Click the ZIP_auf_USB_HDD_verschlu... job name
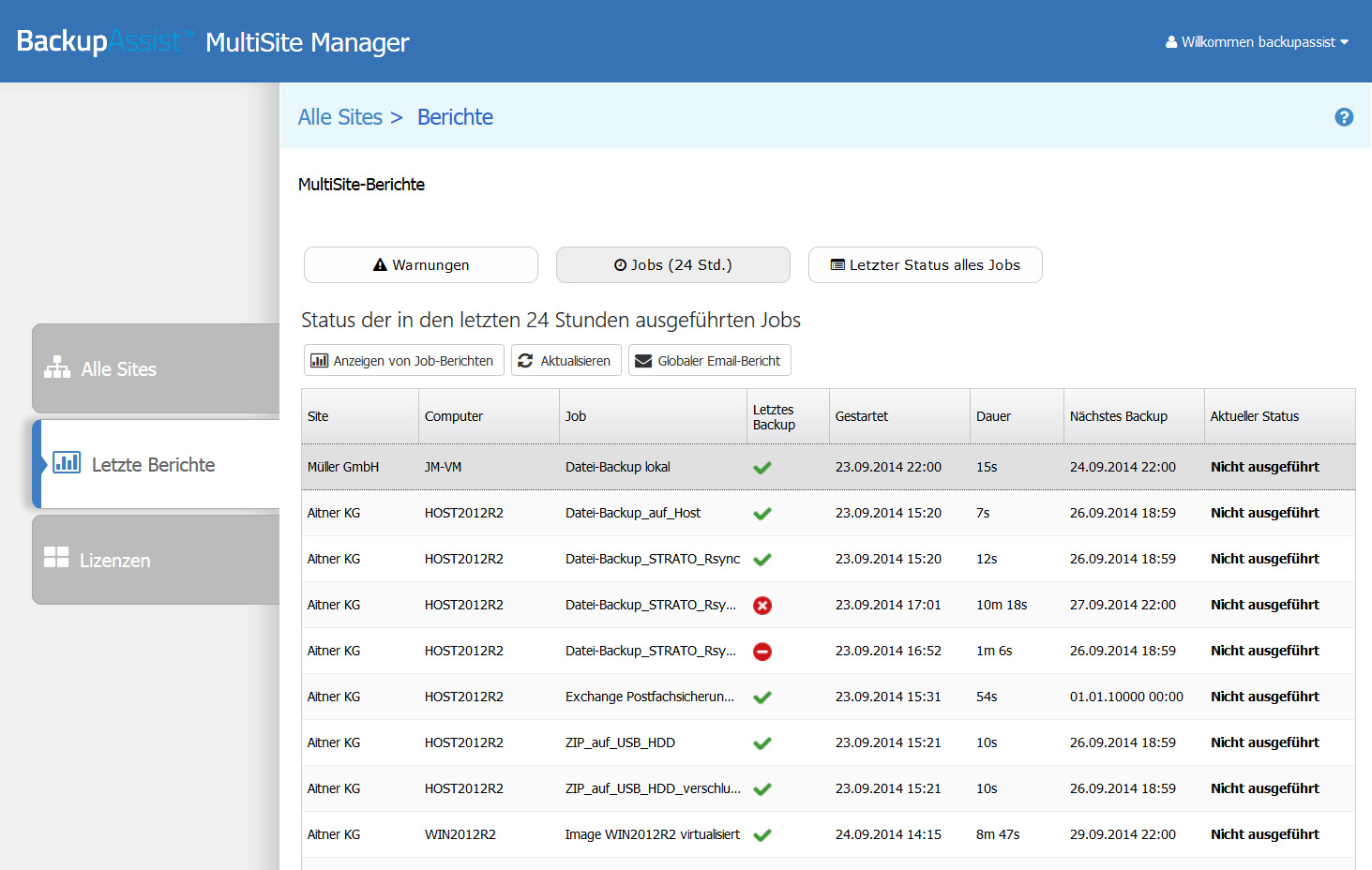 coord(653,788)
